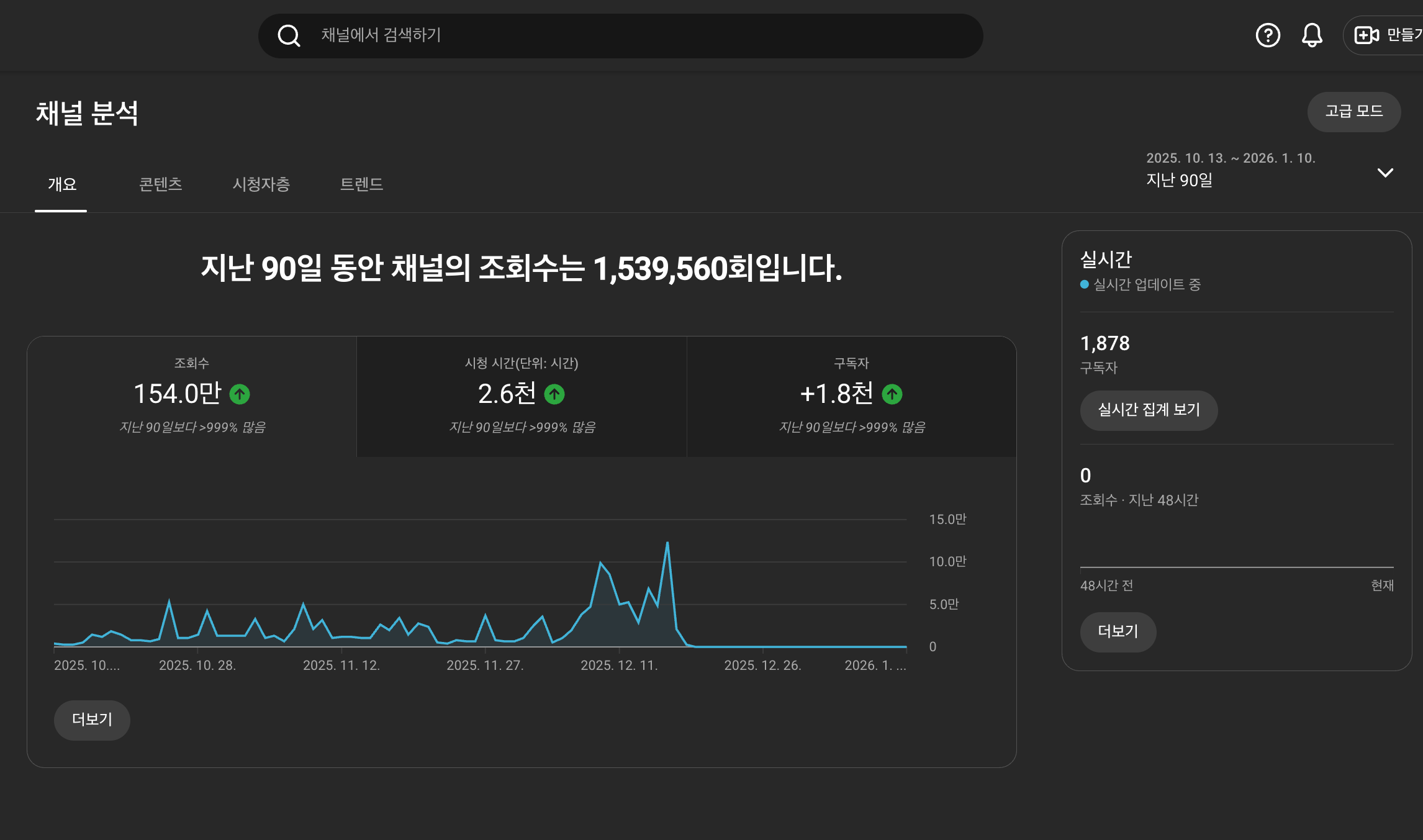The width and height of the screenshot is (1423, 840).
Task: Click green up arrow beside +1.8천 subscribers
Action: 892,394
